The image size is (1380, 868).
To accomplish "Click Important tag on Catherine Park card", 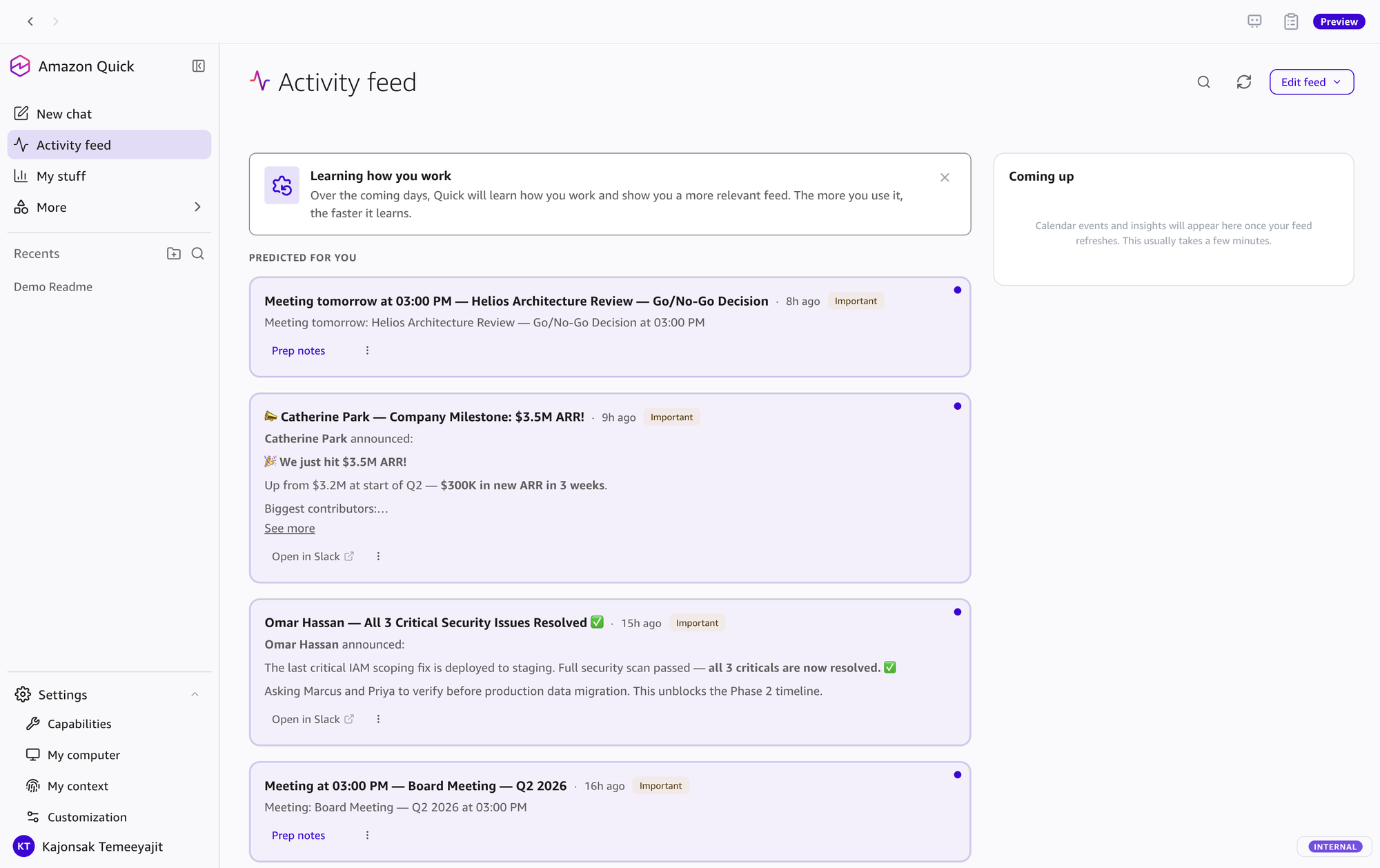I will (671, 417).
